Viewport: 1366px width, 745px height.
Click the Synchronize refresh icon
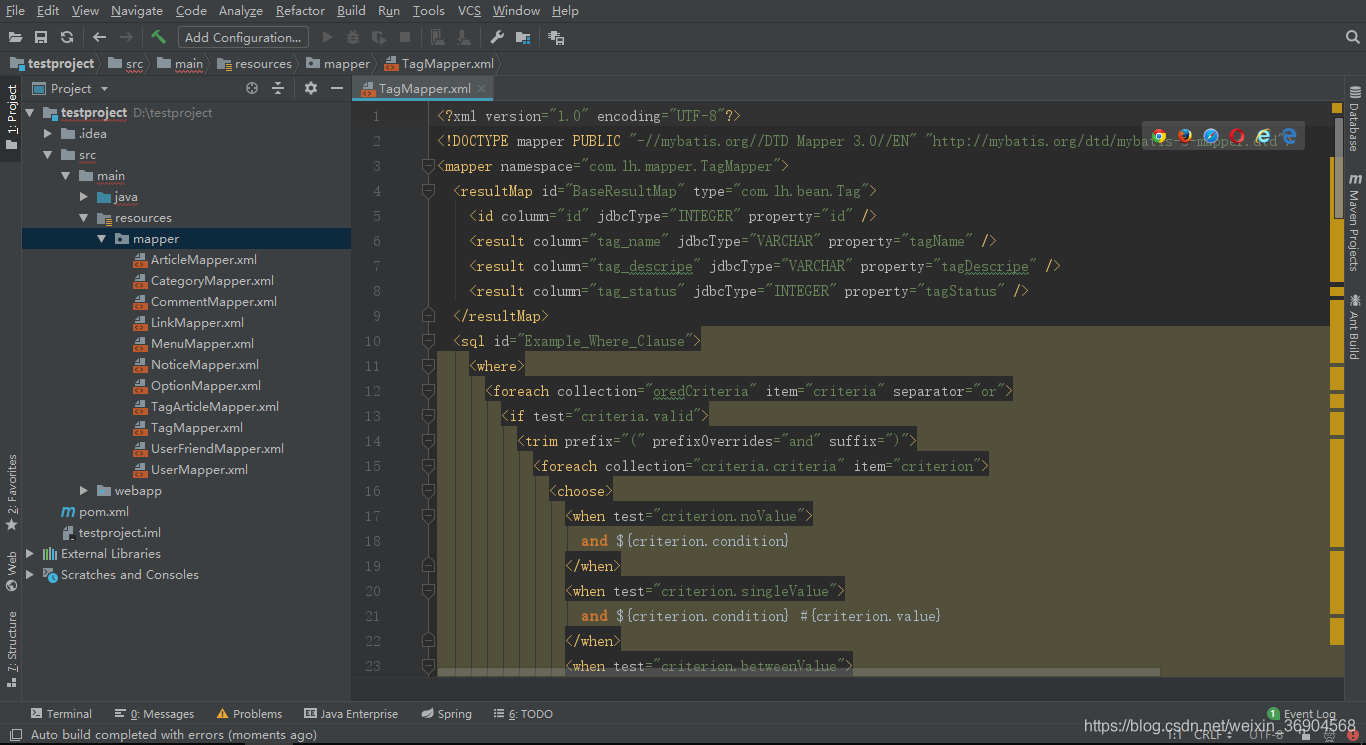(67, 37)
